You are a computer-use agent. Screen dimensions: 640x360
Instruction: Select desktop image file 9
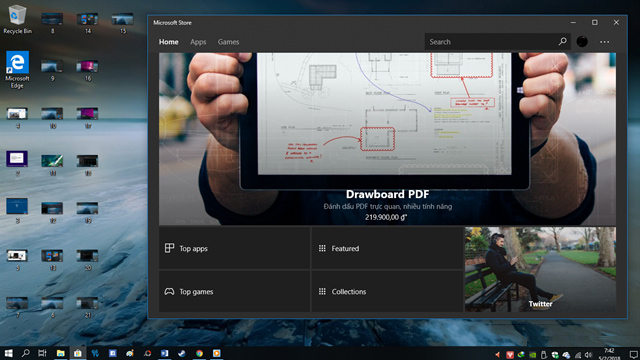[52, 70]
